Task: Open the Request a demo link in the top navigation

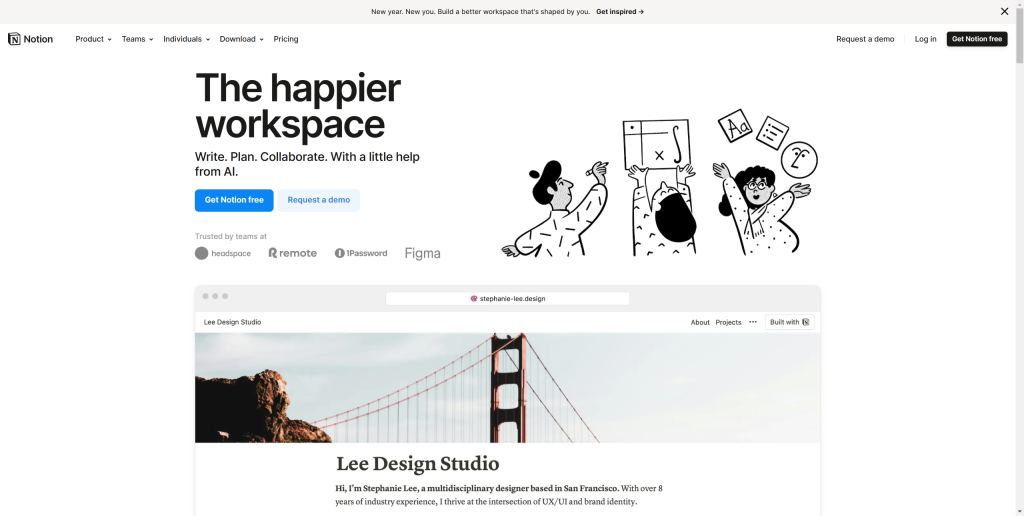Action: coord(865,39)
